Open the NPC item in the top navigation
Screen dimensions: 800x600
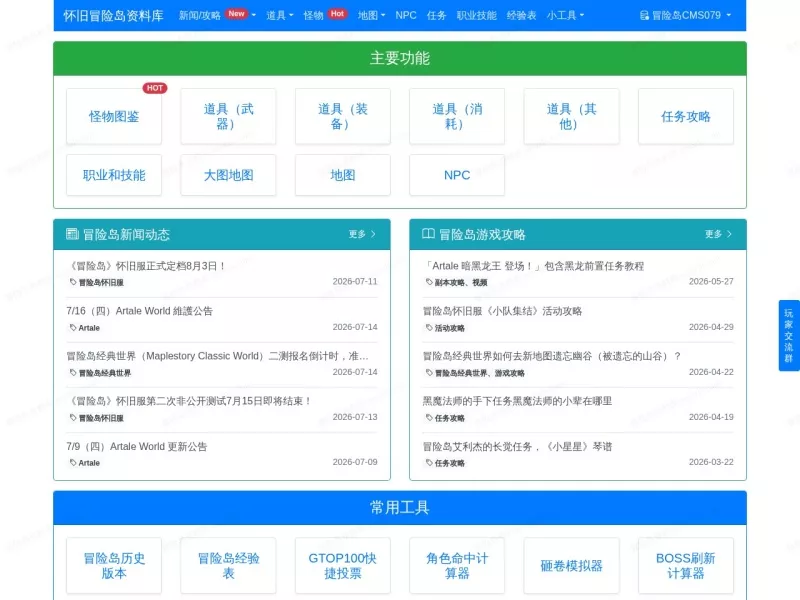point(406,15)
